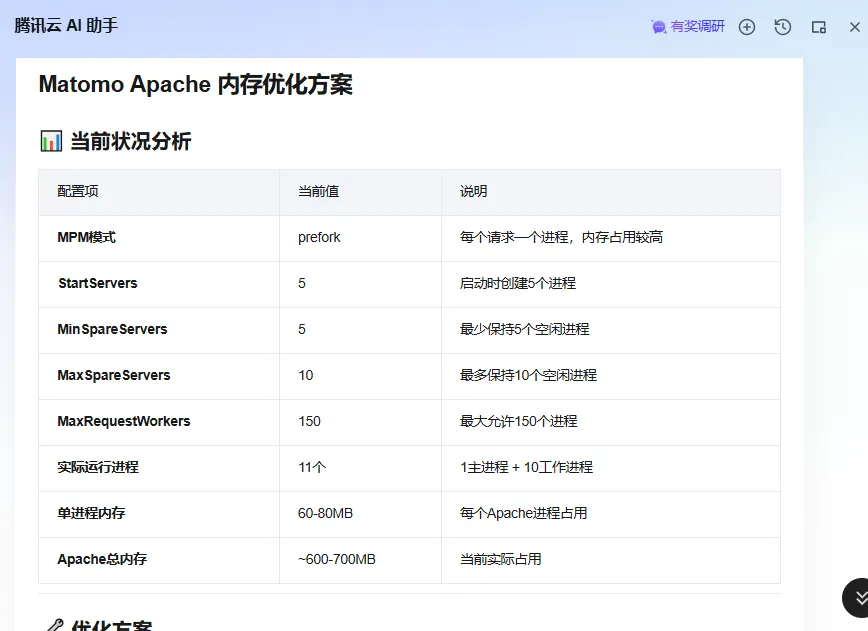Image resolution: width=868 pixels, height=631 pixels.
Task: Select the prefork value cell
Action: click(319, 237)
